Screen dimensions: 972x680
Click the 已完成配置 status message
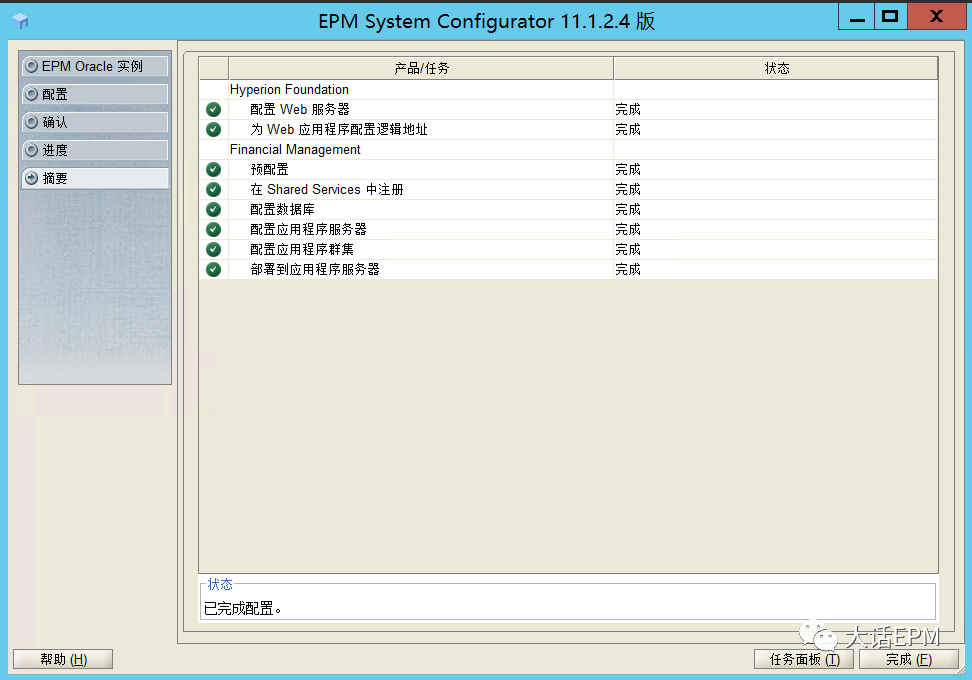coord(243,609)
